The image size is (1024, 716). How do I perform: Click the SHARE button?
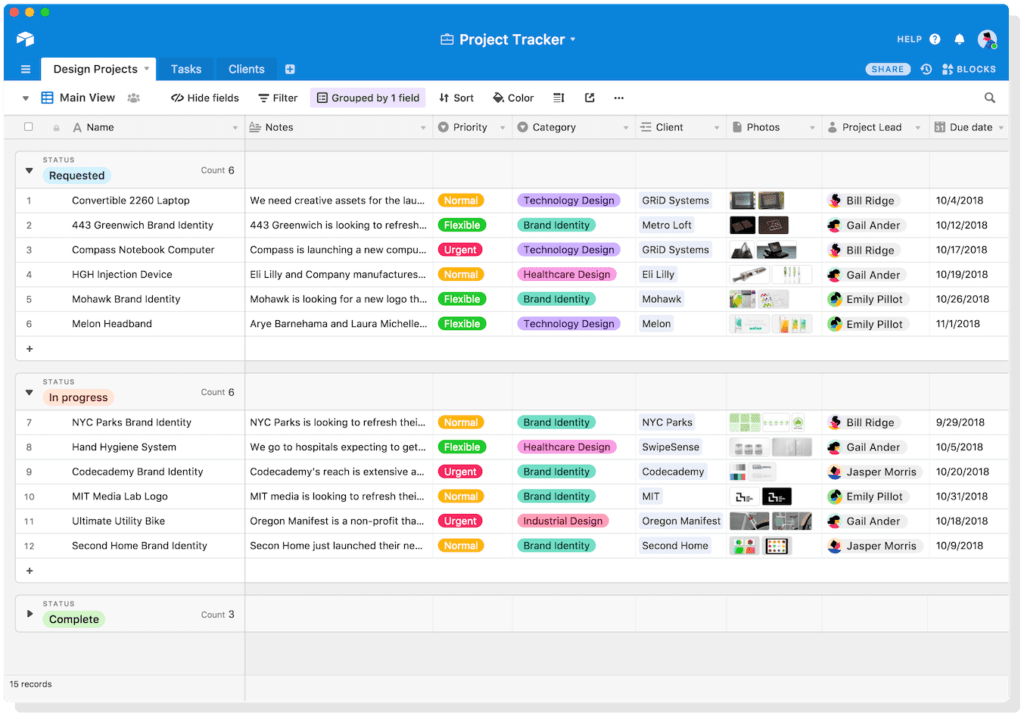(x=887, y=69)
